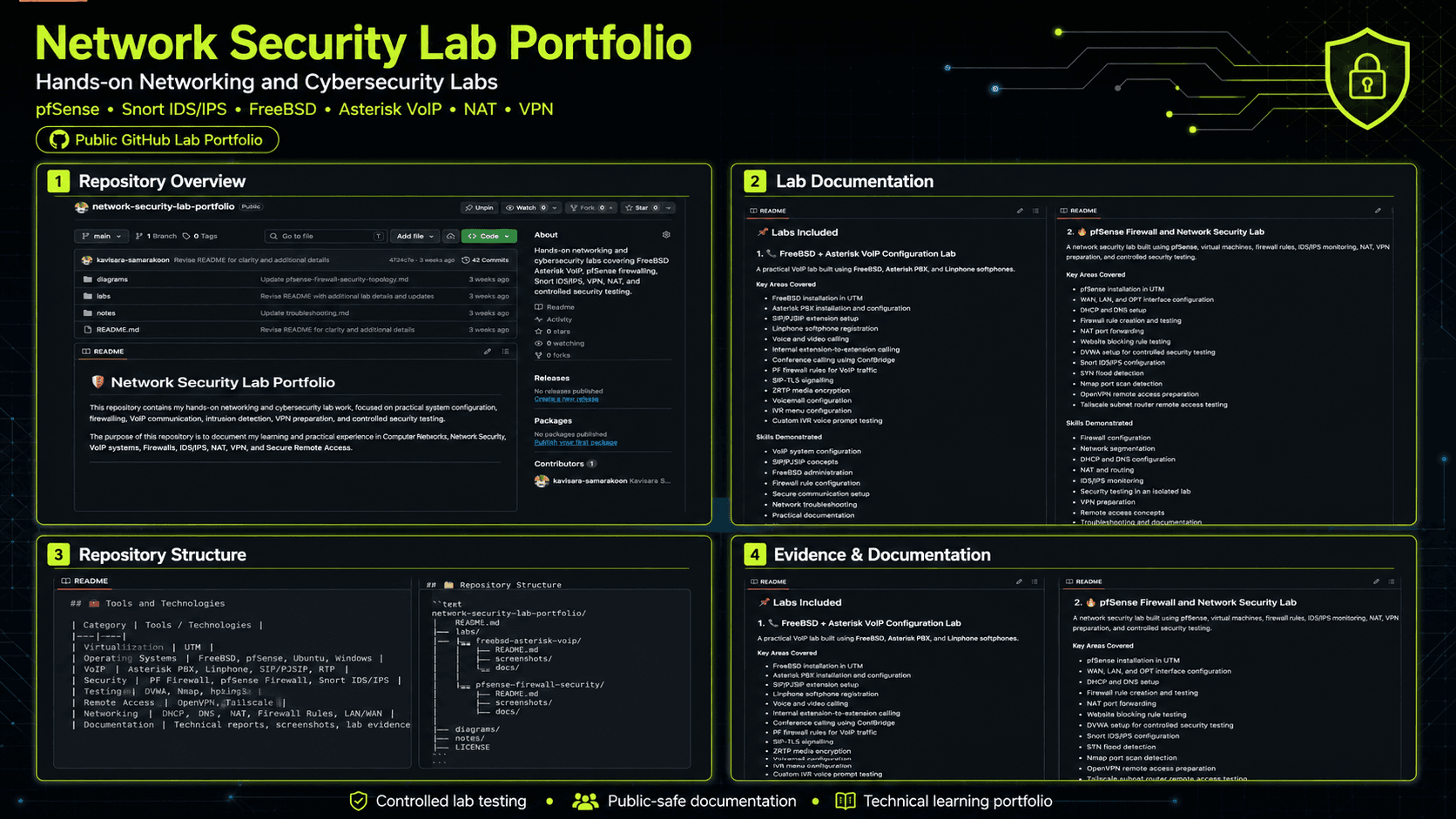
Task: Open README outline icon in Repository Overview
Action: tap(505, 352)
